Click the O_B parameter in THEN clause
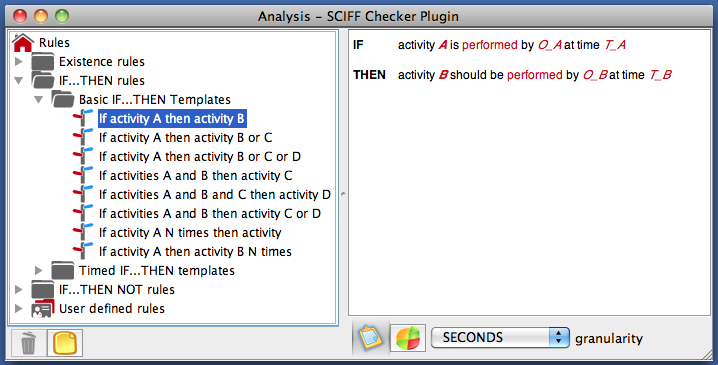Screen dimensions: 718x365 tap(595, 75)
